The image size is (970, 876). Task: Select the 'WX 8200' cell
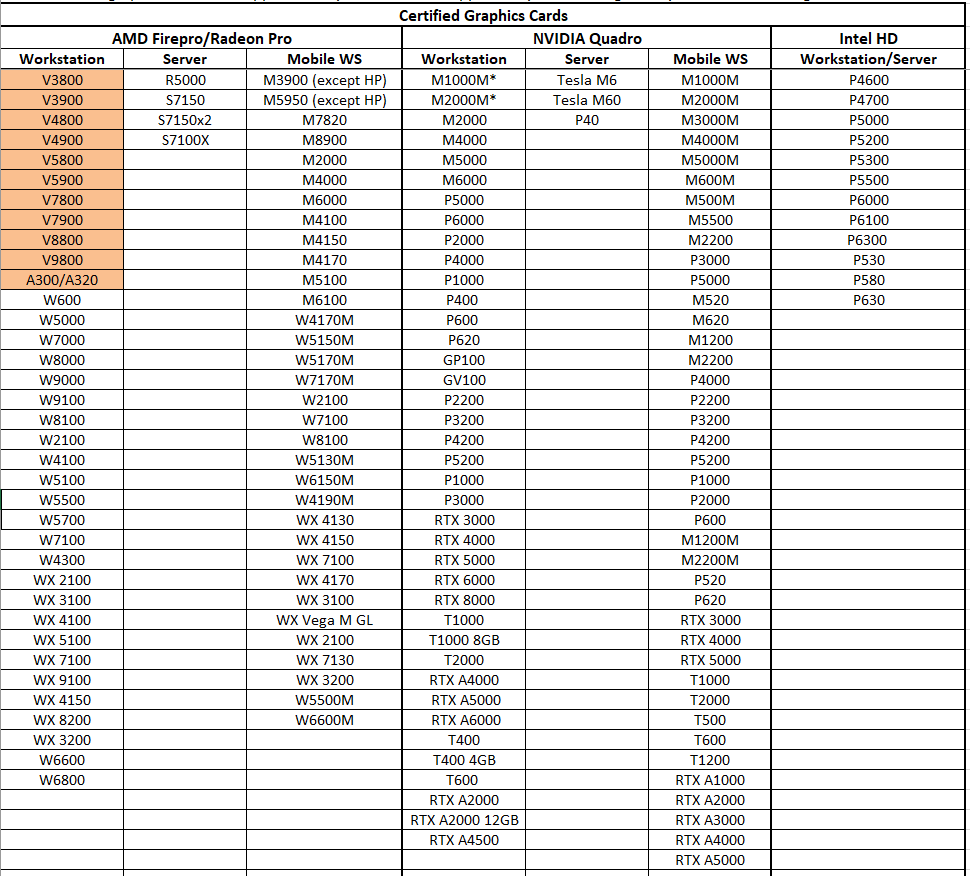click(62, 720)
